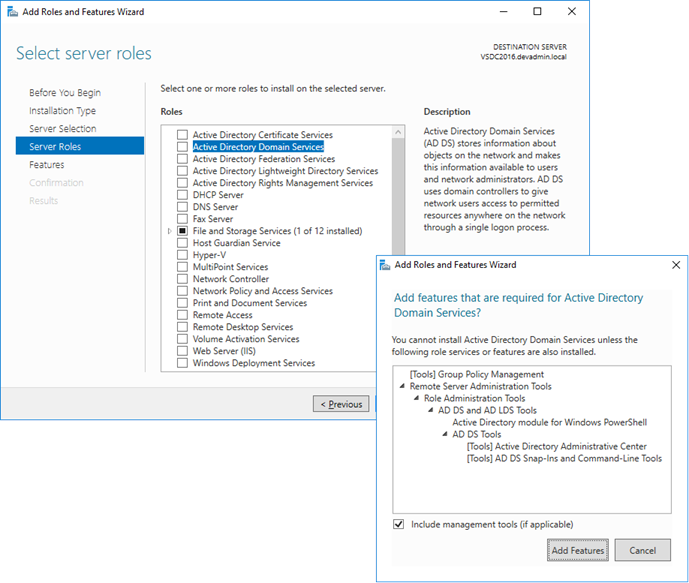Image resolution: width=689 pixels, height=583 pixels.
Task: Uncheck Include management tools option
Action: (399, 524)
